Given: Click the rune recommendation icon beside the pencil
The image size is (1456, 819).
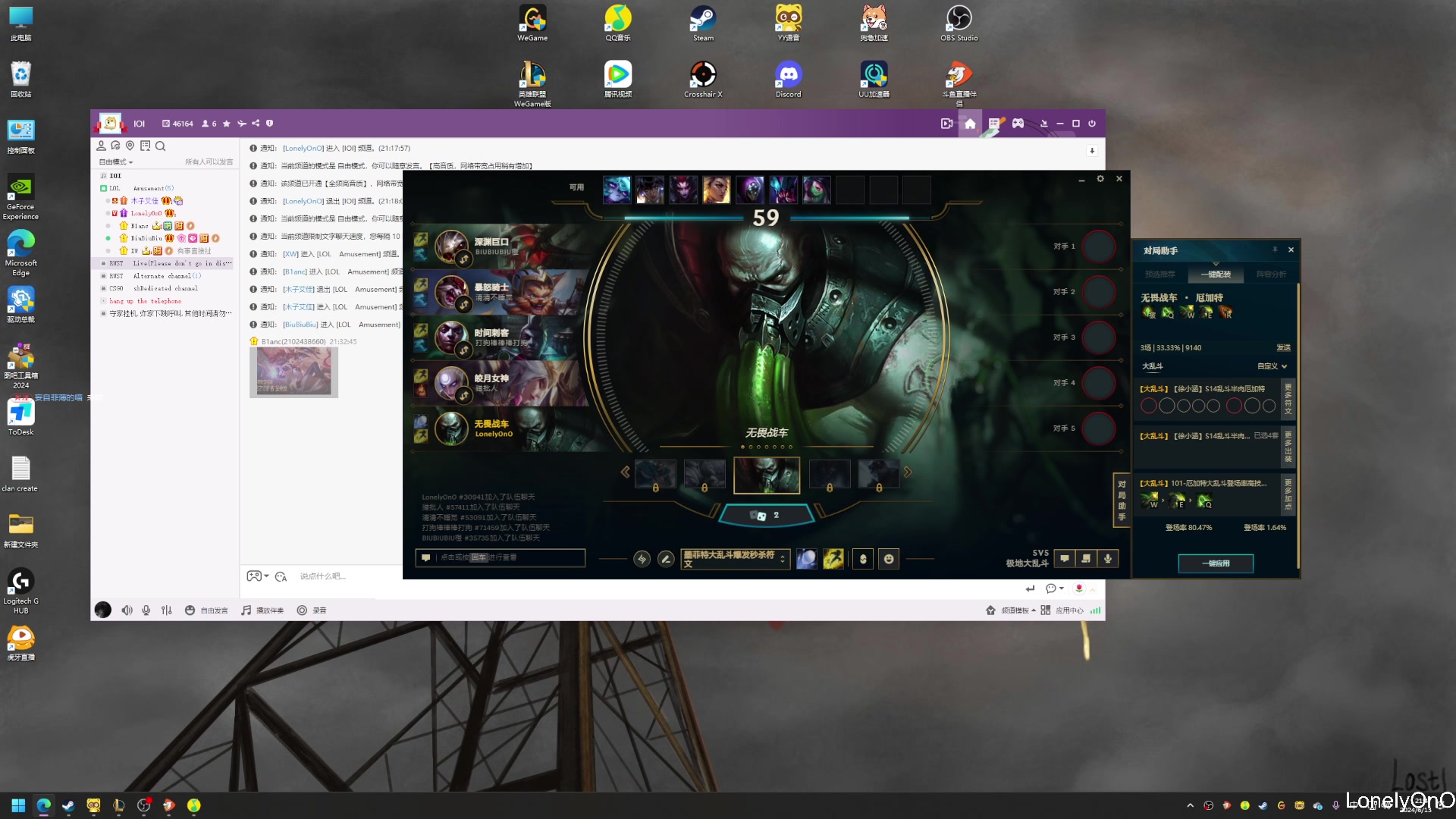Looking at the screenshot, I should [x=642, y=559].
